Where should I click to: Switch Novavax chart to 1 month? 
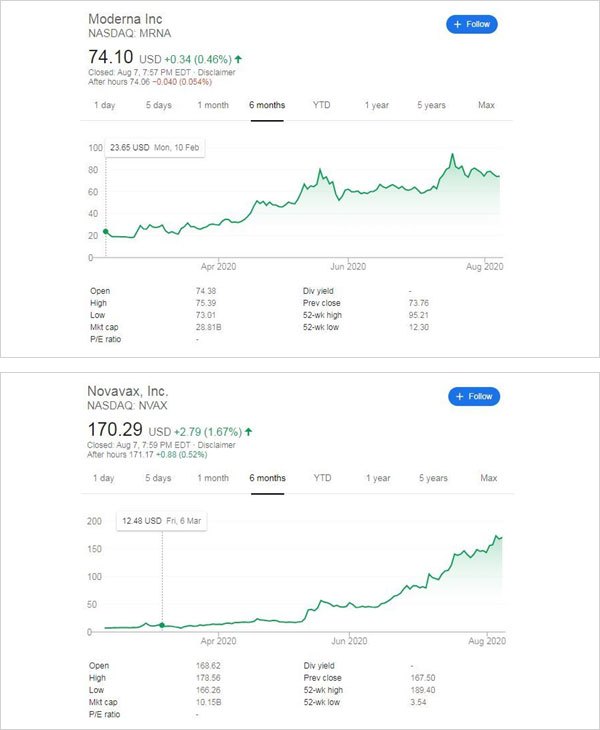pyautogui.click(x=213, y=478)
